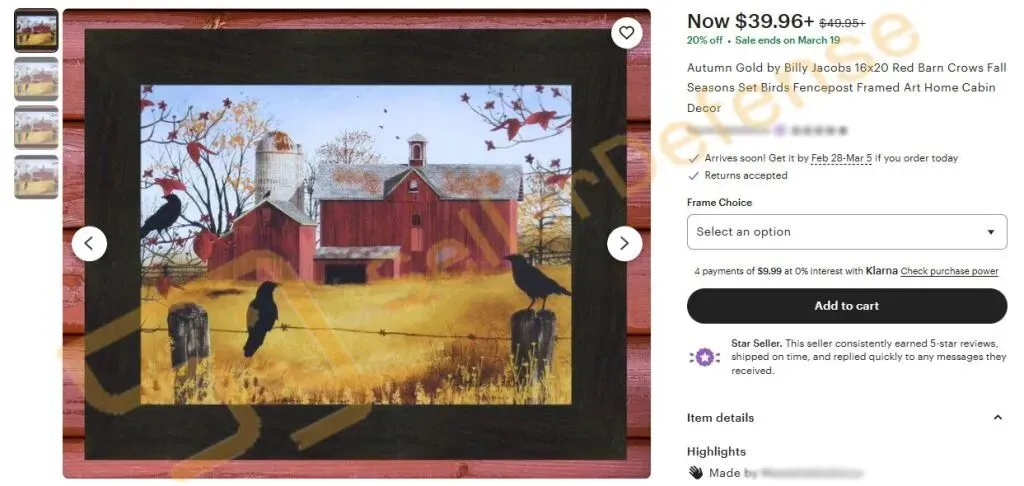Show previous product image with left arrow
The image size is (1024, 486).
tap(89, 244)
